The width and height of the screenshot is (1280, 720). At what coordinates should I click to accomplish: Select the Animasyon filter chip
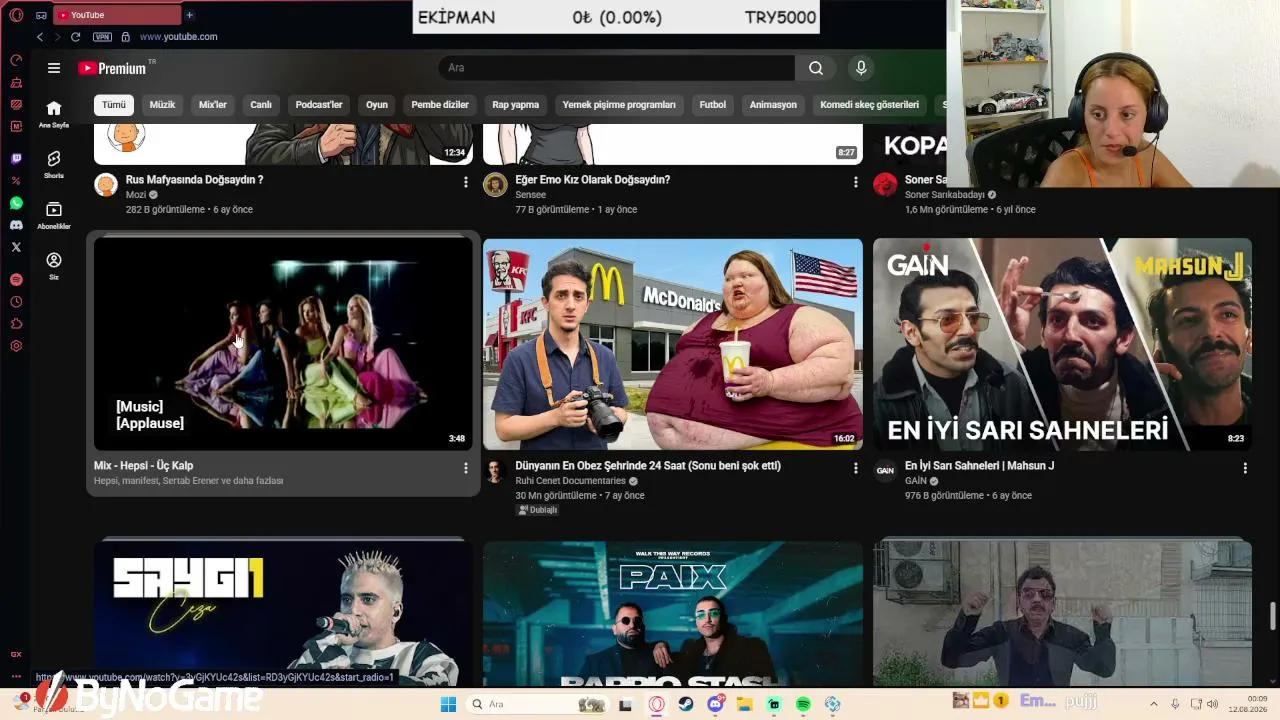(773, 105)
